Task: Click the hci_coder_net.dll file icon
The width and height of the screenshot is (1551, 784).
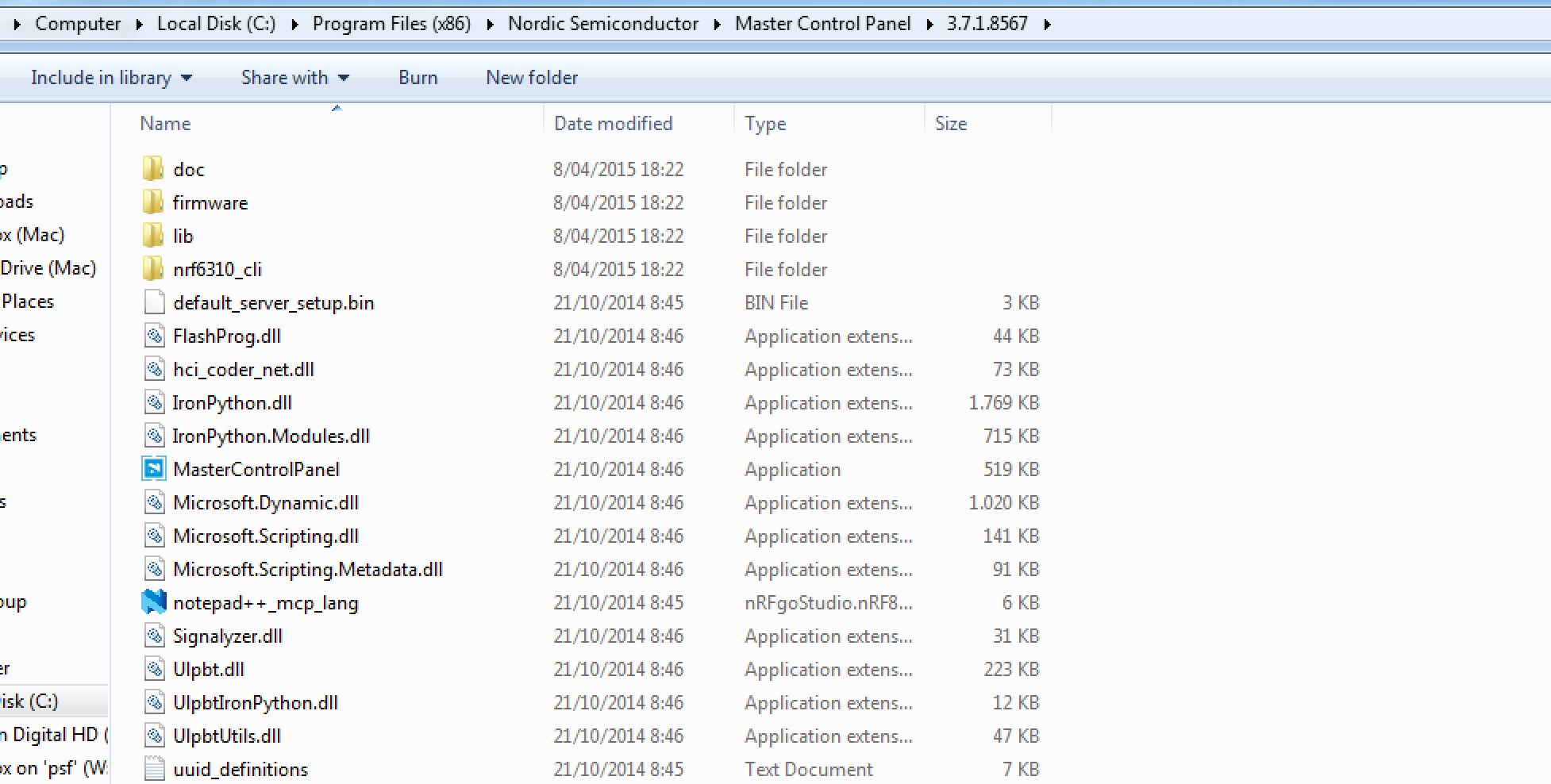Action: 154,369
